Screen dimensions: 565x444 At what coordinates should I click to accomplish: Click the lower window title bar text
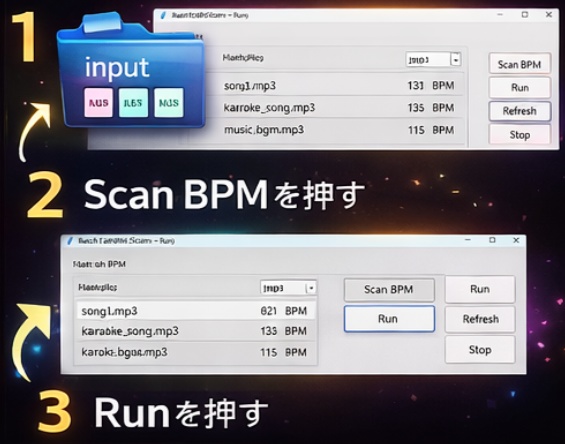point(126,240)
